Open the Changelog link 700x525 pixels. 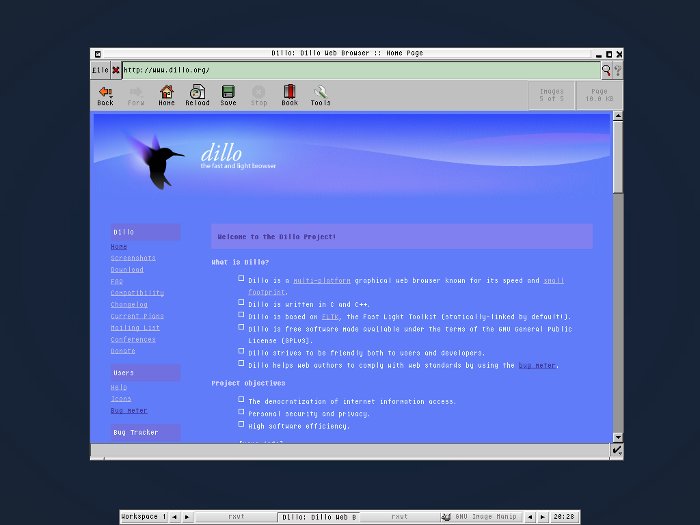point(129,304)
